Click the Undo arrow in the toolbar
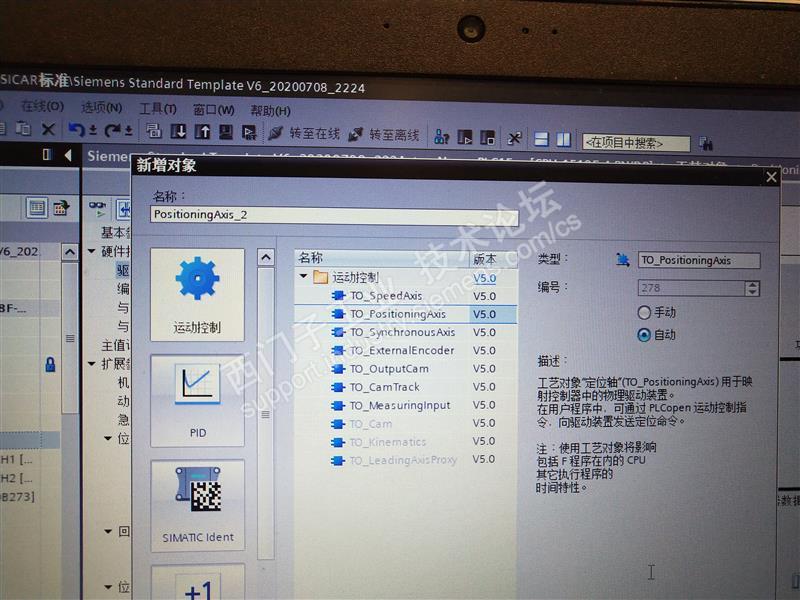This screenshot has width=800, height=600. coord(76,130)
